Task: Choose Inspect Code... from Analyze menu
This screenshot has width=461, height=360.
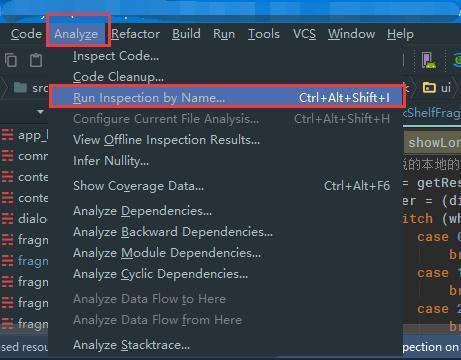Action: [x=226, y=56]
